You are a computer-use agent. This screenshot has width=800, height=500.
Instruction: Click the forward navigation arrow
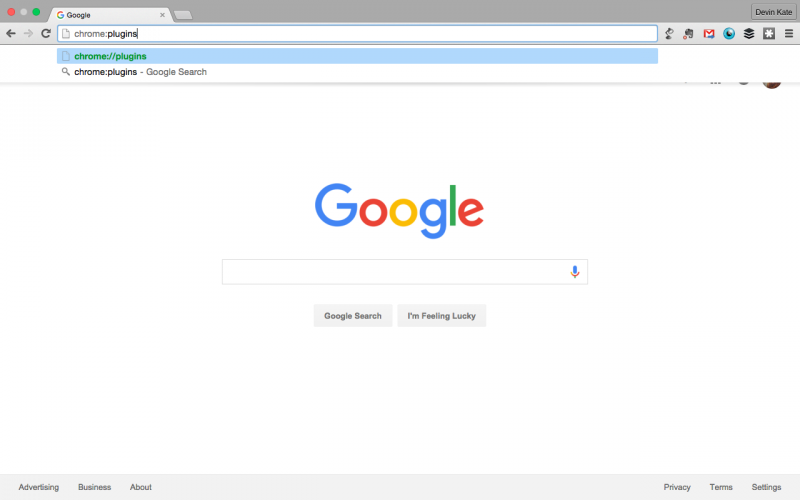point(29,34)
